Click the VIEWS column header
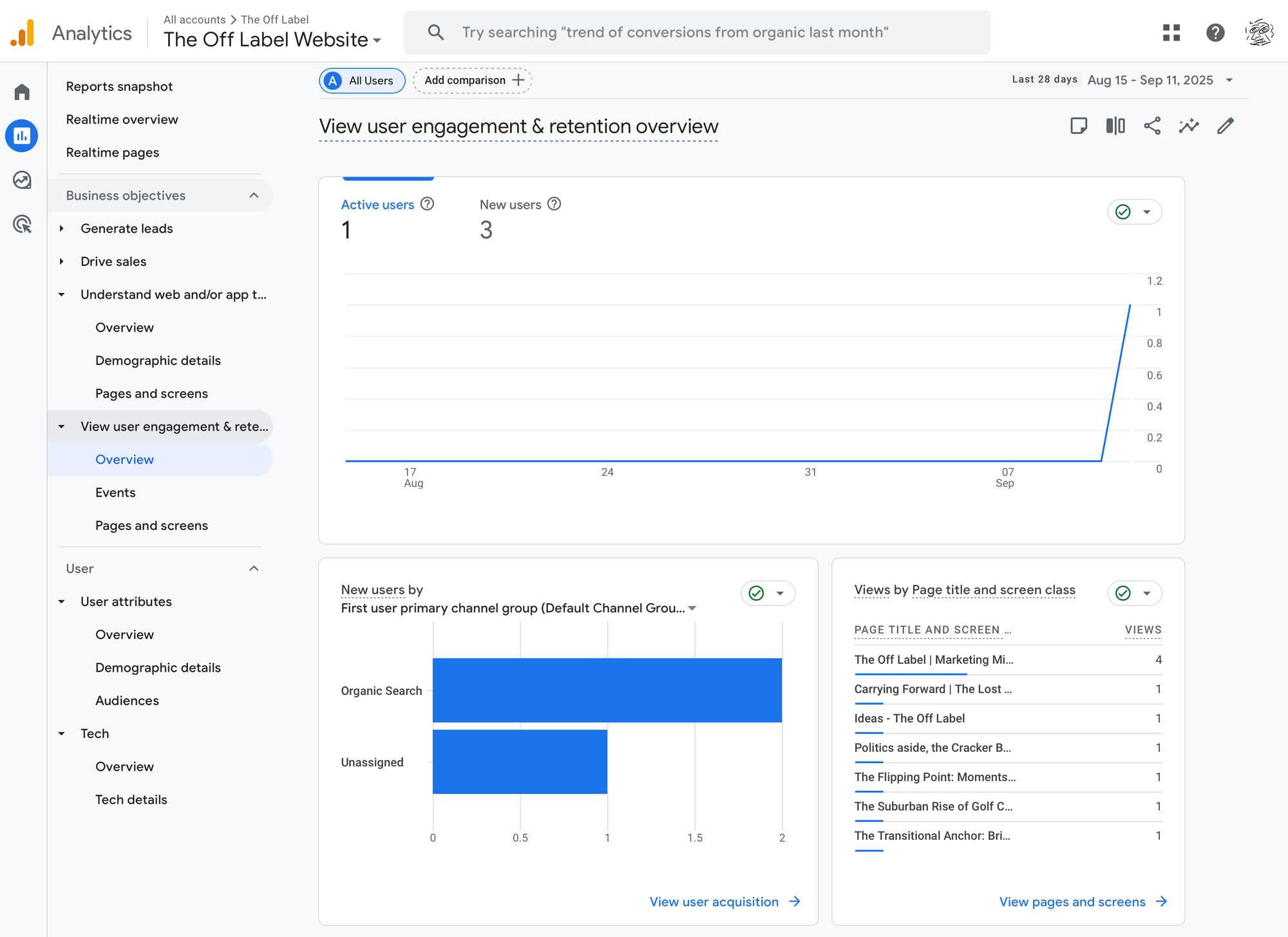The width and height of the screenshot is (1288, 937). tap(1143, 630)
